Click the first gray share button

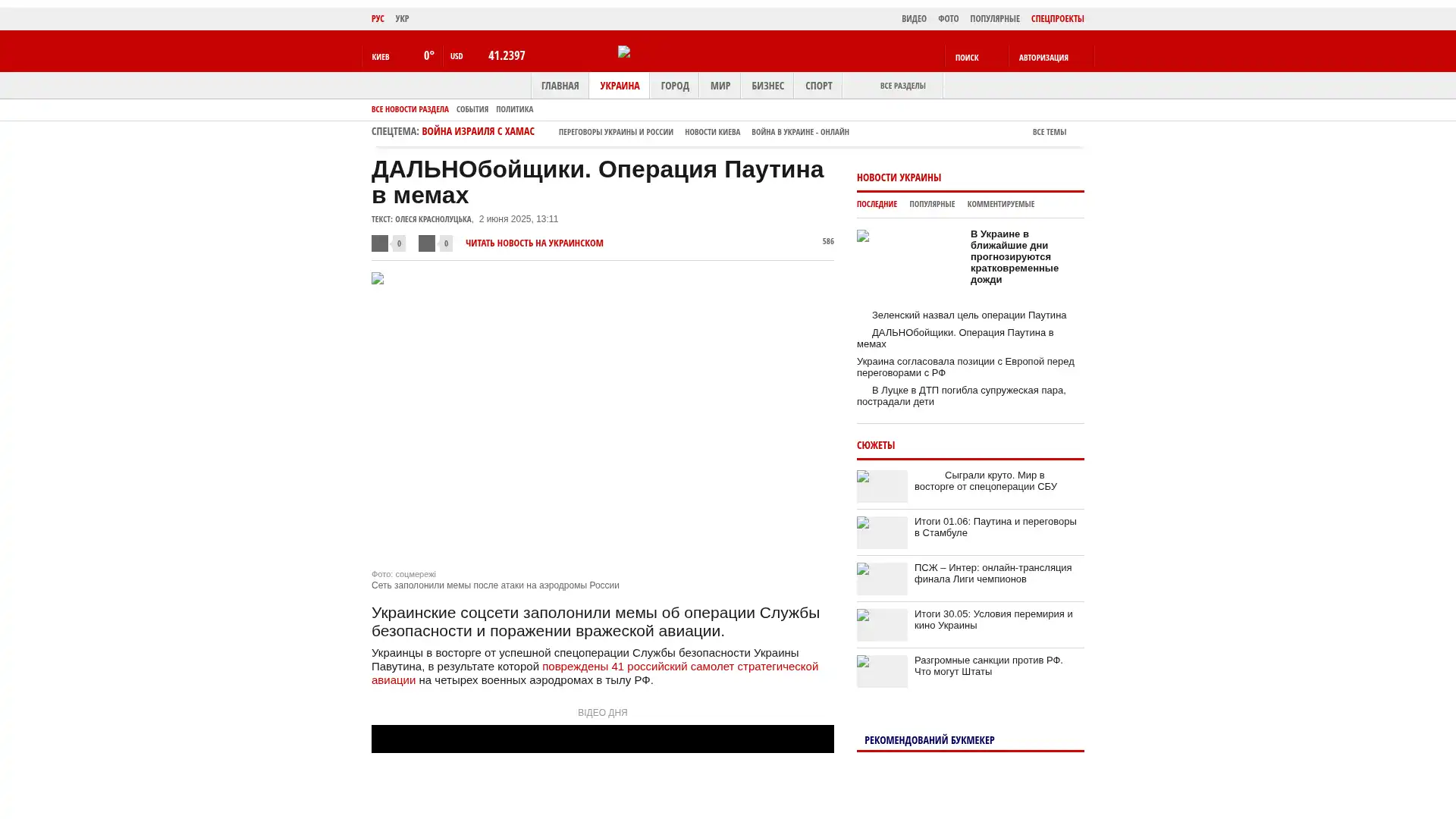380,243
